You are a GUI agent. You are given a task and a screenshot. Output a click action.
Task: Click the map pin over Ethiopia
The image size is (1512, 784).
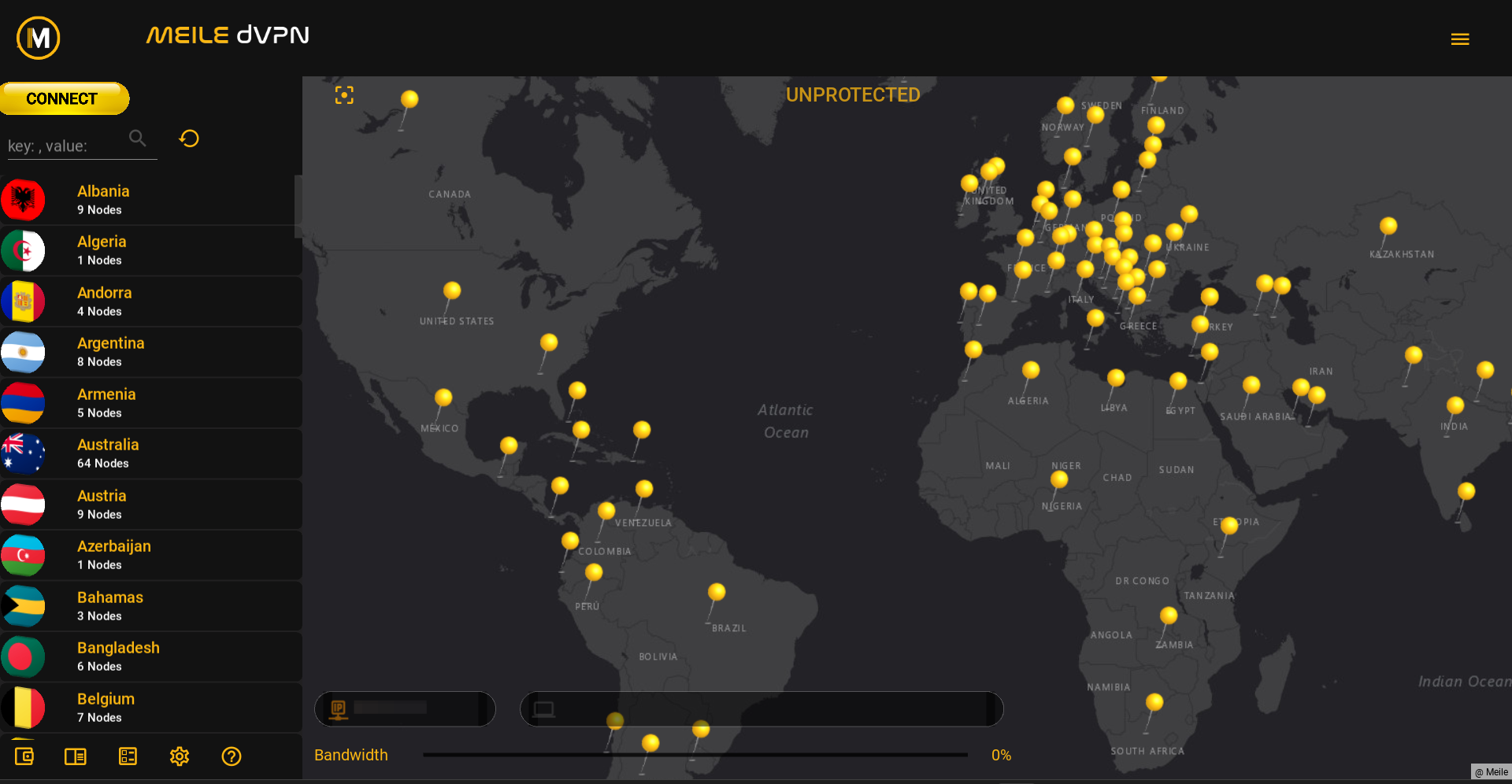click(1229, 526)
